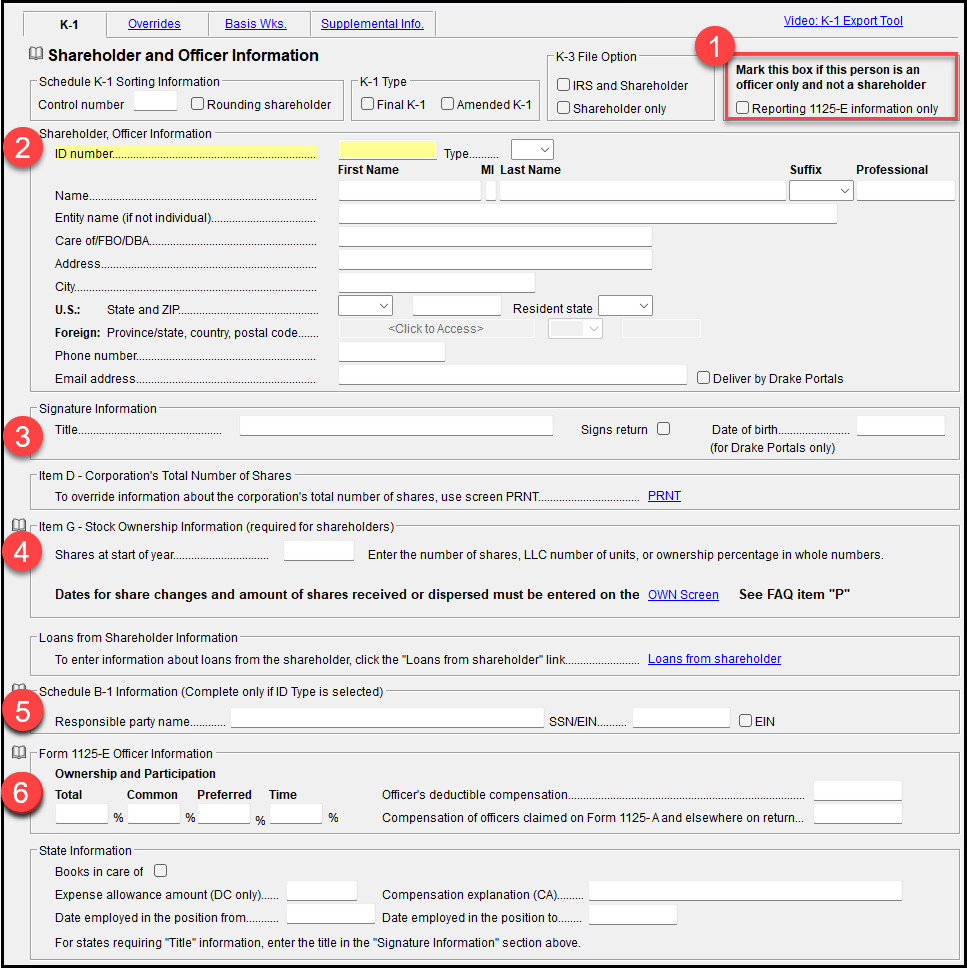Focus the Responsible party name field
The width and height of the screenshot is (967, 968).
point(387,717)
